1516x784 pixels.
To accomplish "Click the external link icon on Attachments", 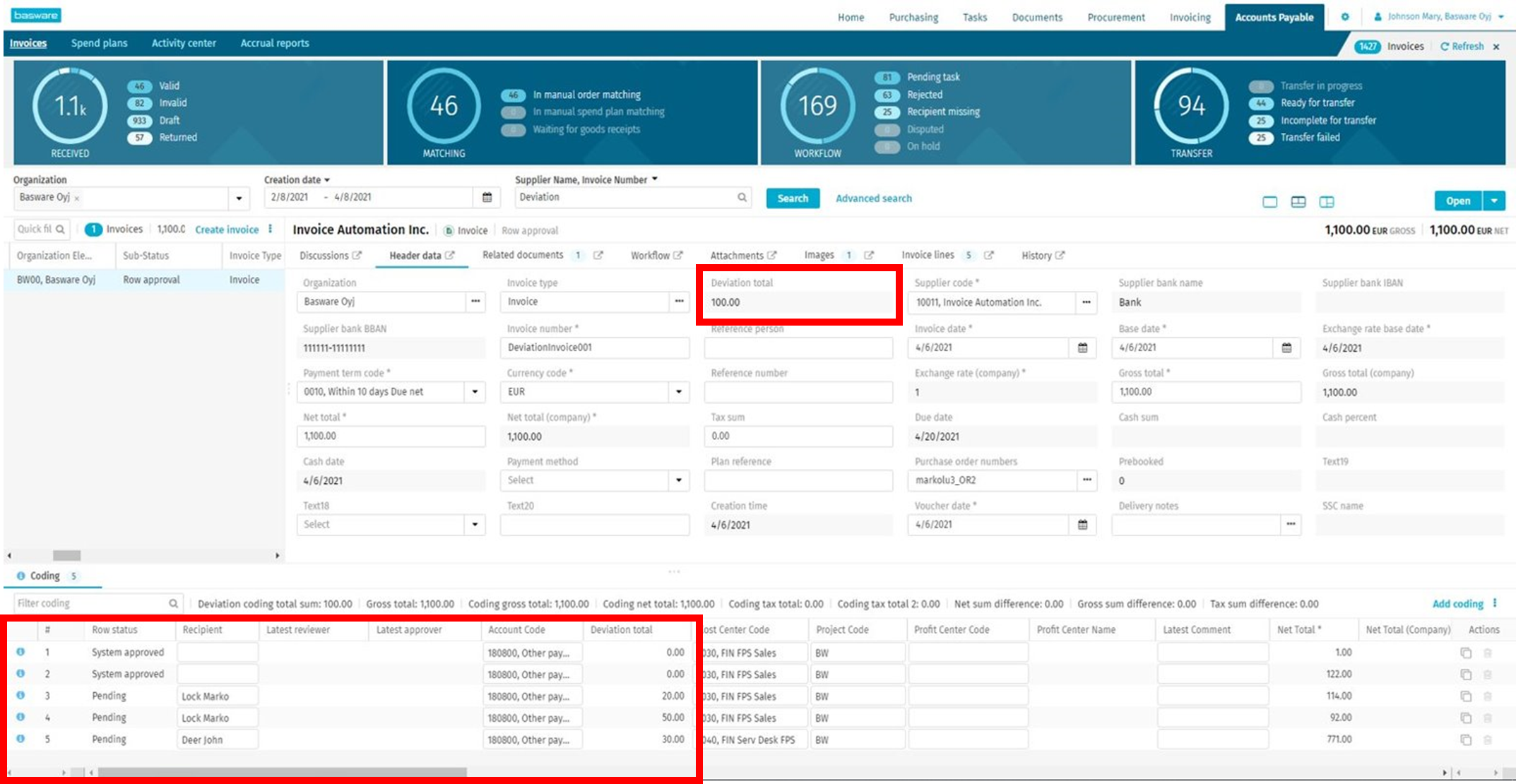I will [x=774, y=255].
